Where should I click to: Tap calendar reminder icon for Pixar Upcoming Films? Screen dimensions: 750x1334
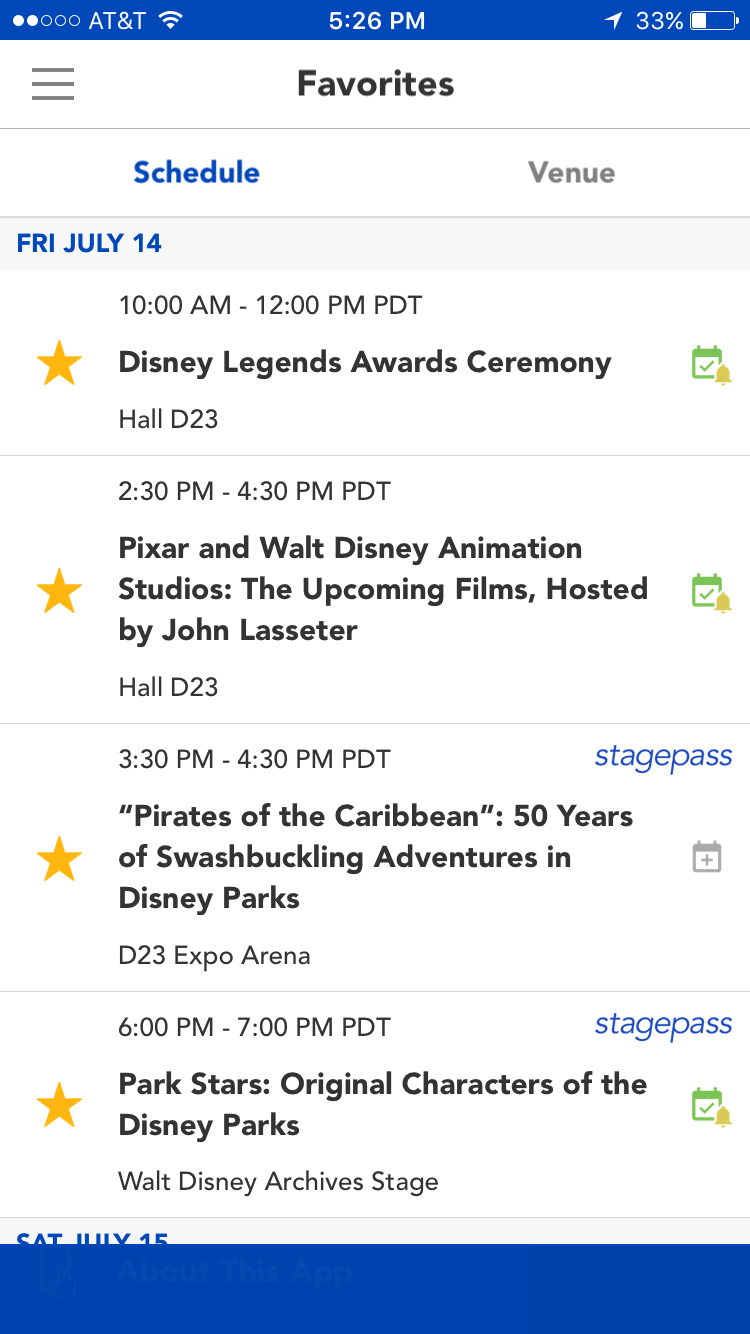pyautogui.click(x=710, y=592)
